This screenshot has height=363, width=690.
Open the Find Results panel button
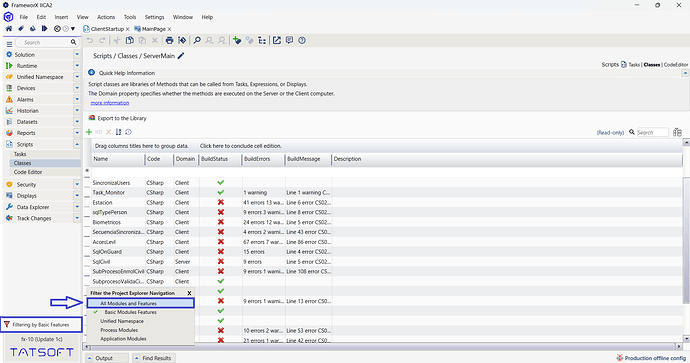click(x=154, y=358)
